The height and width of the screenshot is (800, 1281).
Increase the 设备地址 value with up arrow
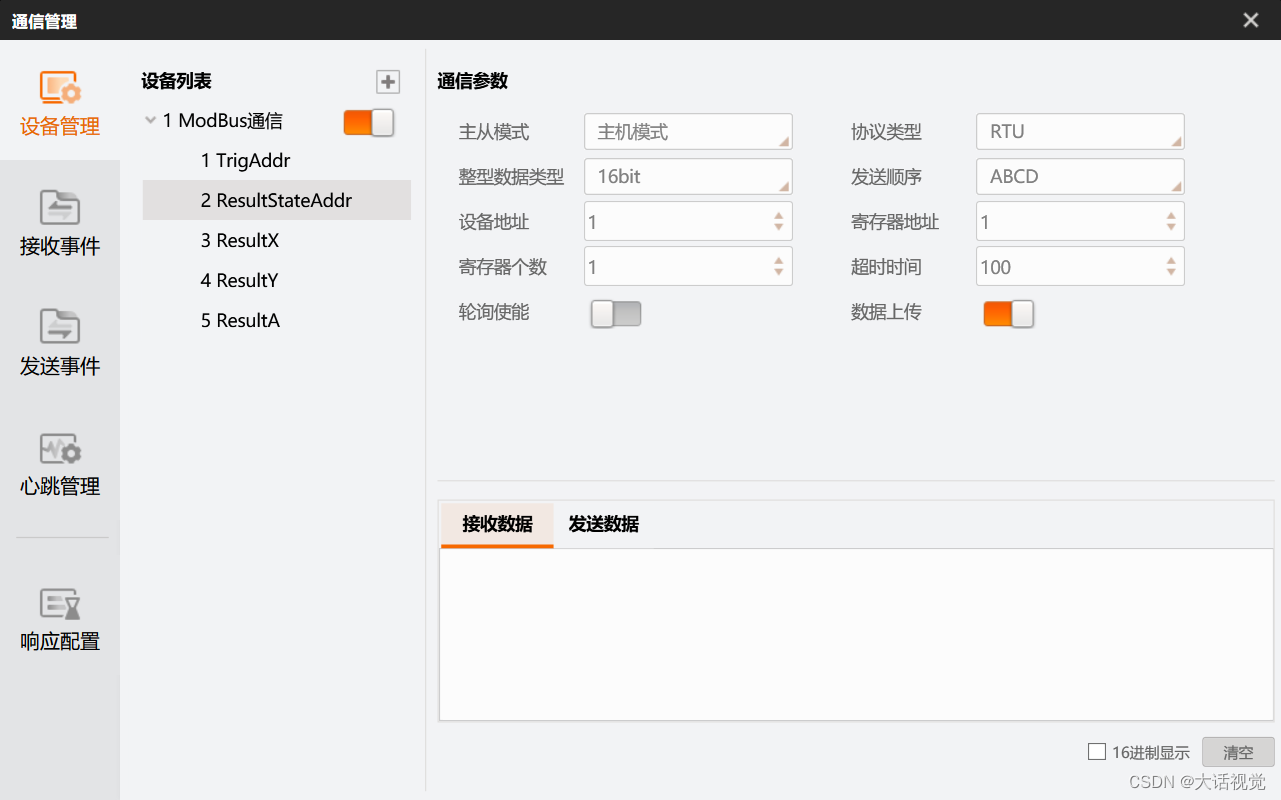pos(779,215)
